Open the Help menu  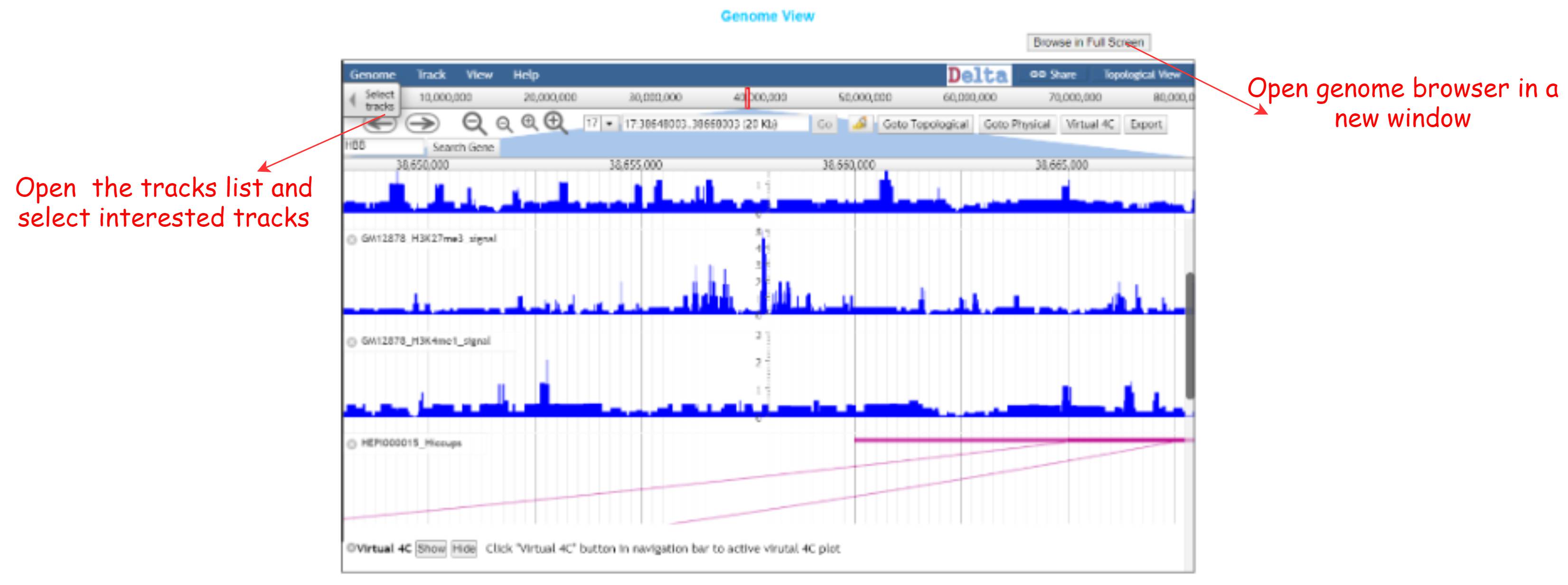click(x=526, y=75)
